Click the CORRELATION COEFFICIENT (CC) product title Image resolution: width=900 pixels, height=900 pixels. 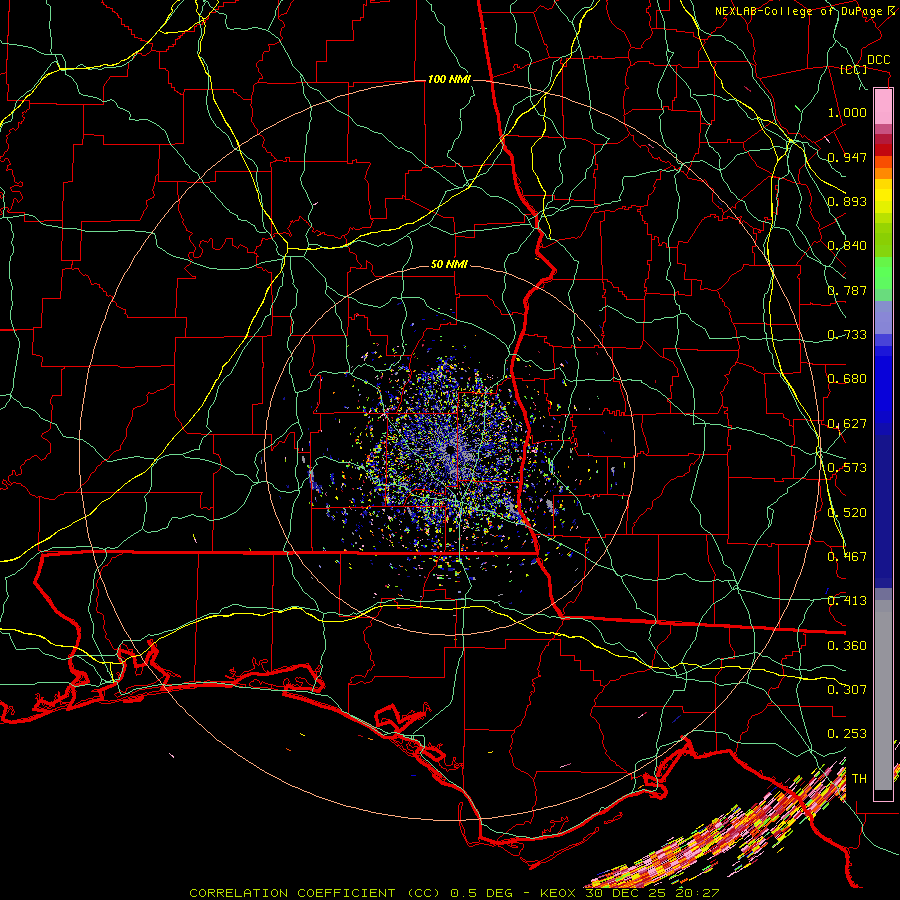pyautogui.click(x=315, y=893)
